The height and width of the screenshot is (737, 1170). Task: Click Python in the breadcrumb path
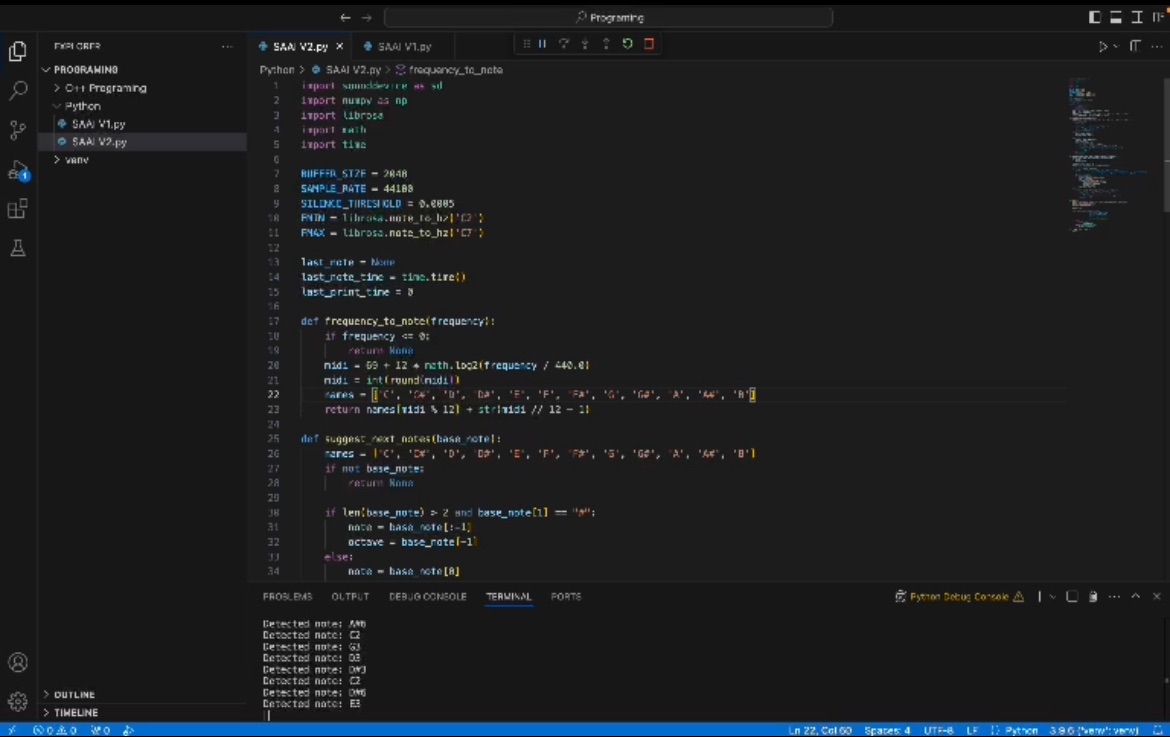coord(277,69)
